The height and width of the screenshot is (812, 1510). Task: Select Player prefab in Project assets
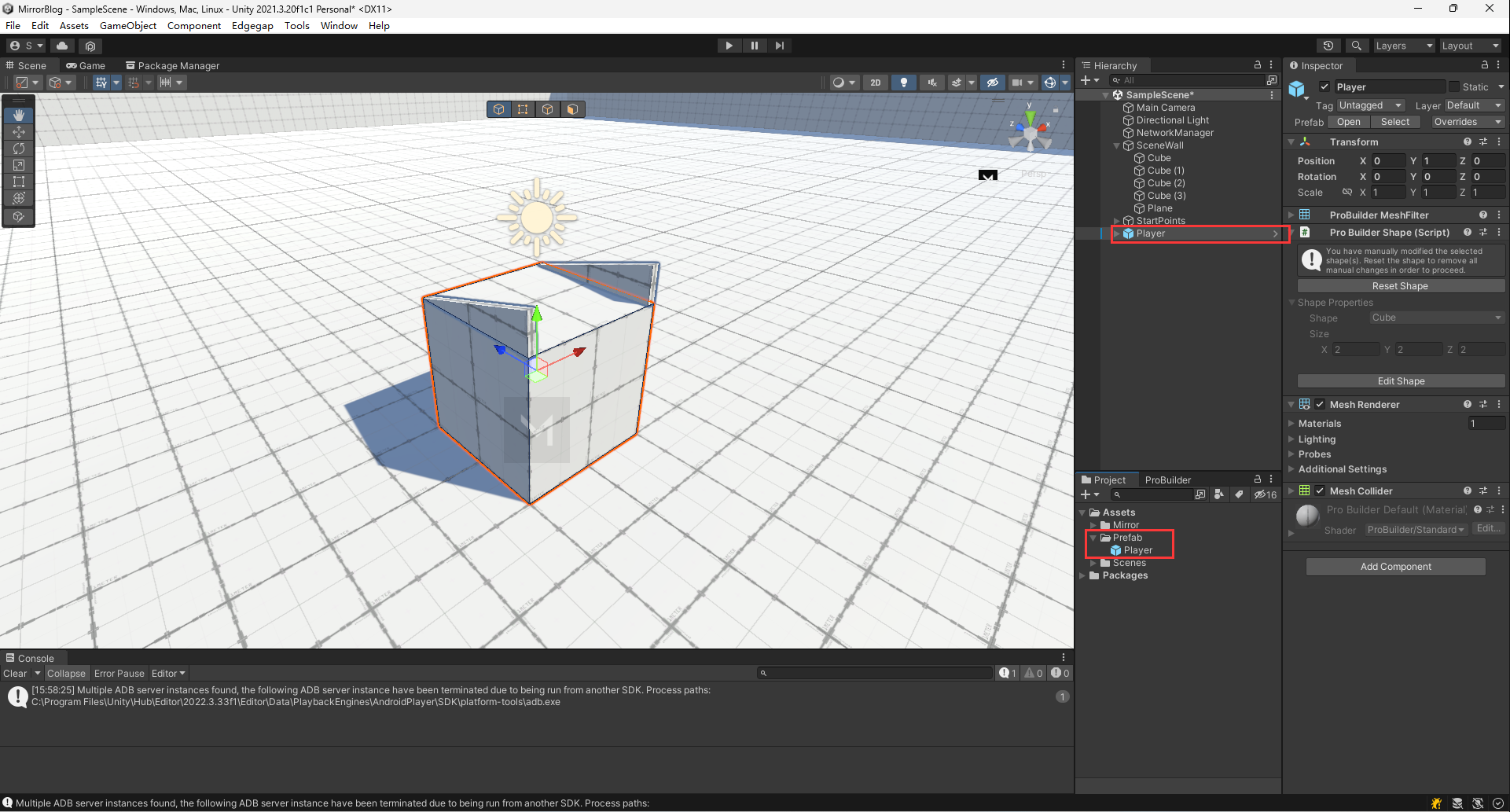pyautogui.click(x=1138, y=550)
